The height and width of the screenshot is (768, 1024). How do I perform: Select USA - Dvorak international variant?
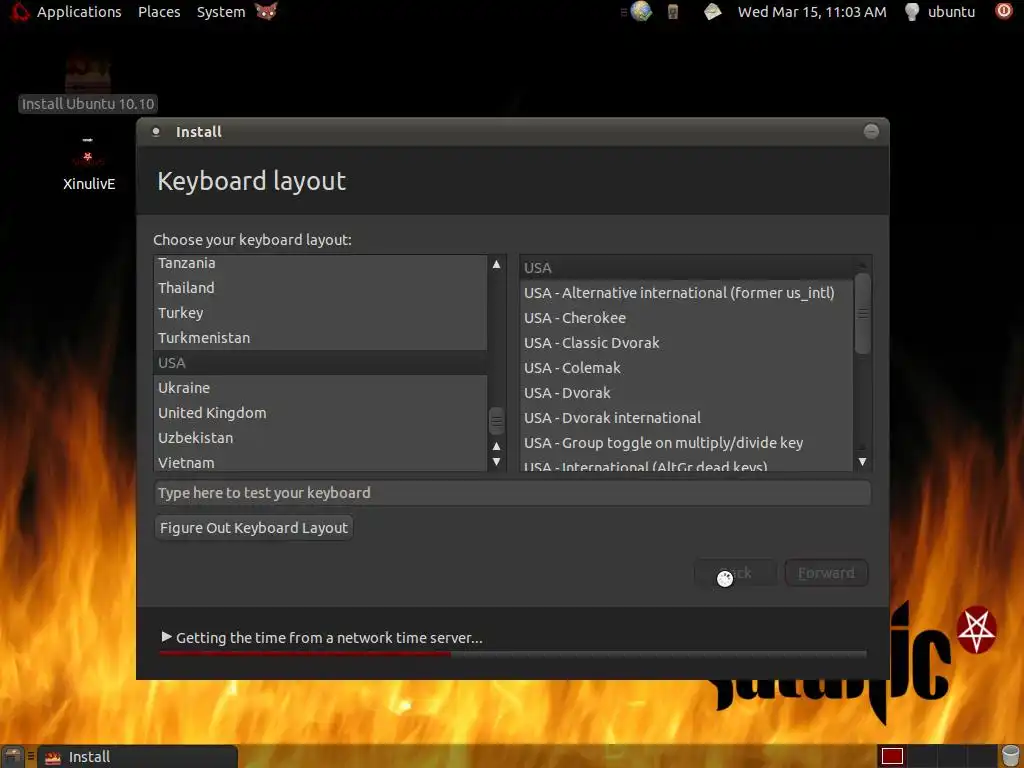[686, 418]
